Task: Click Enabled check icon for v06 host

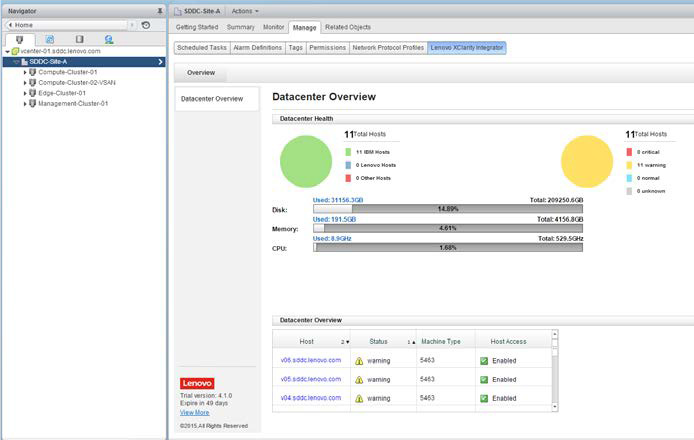Action: click(484, 361)
